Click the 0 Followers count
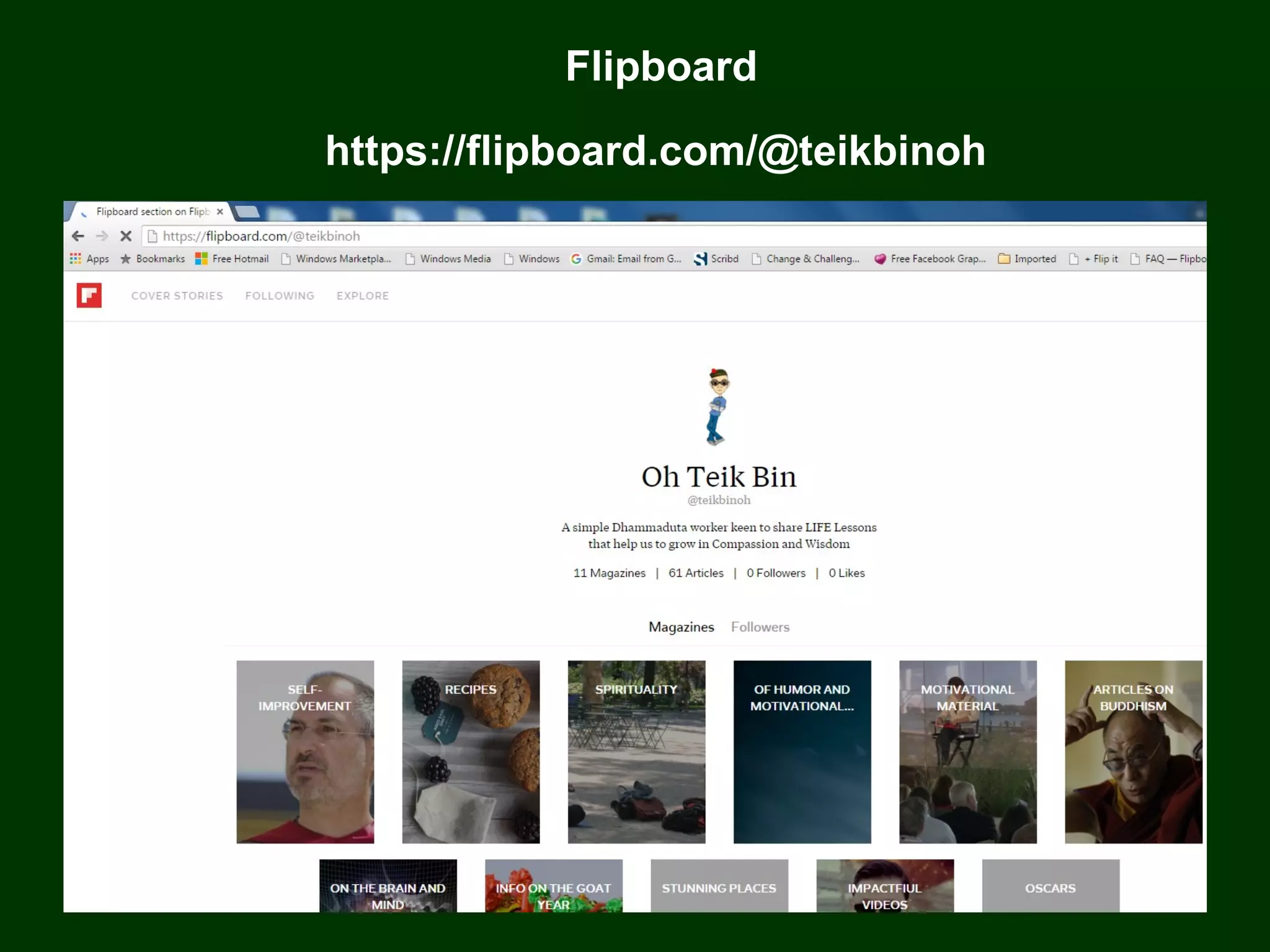1270x952 pixels. 776,573
